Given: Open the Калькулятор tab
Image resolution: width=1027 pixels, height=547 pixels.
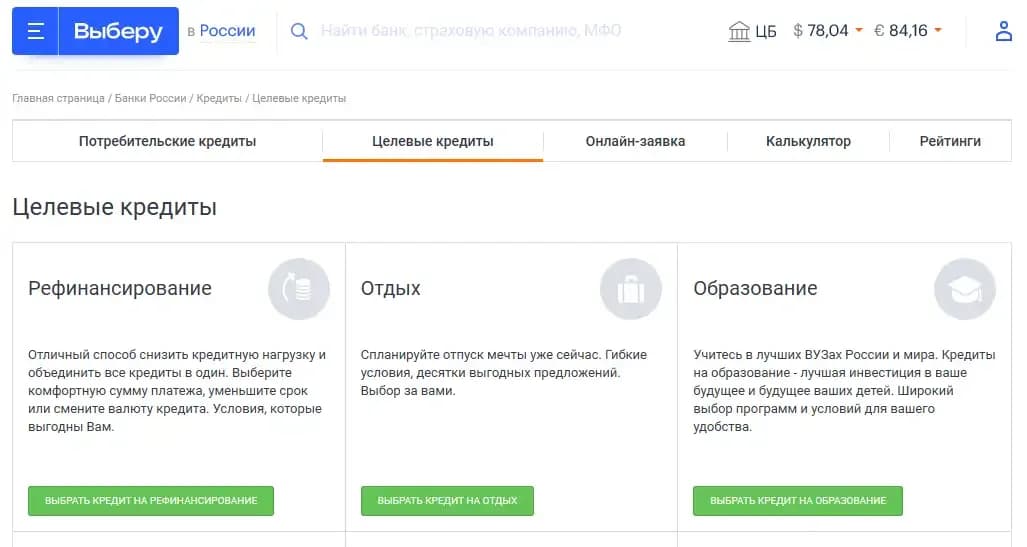Looking at the screenshot, I should click(808, 141).
